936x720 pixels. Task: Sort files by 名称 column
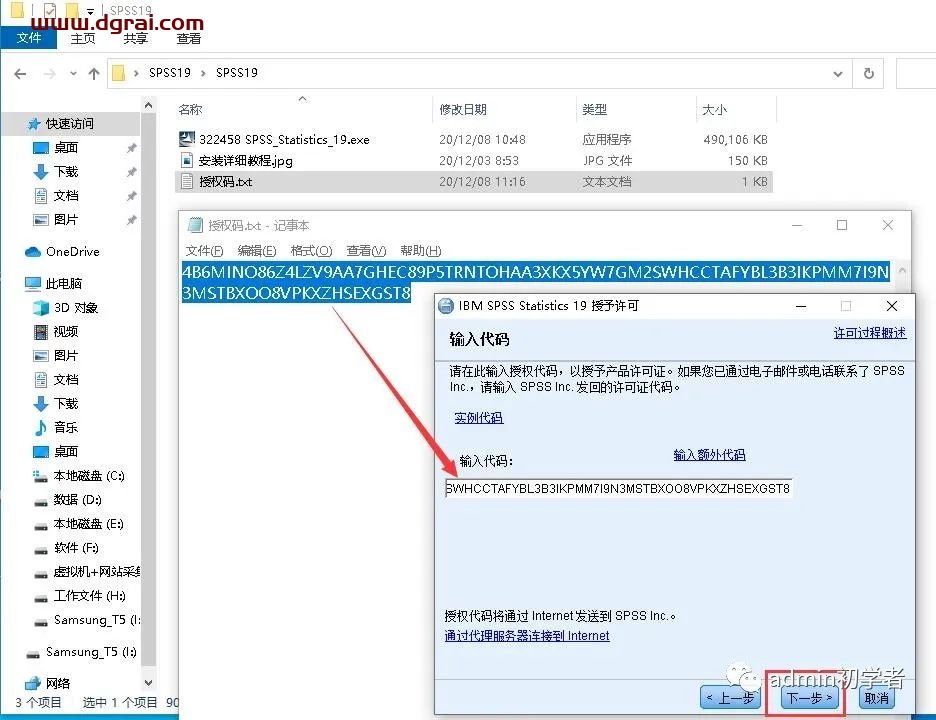pyautogui.click(x=190, y=109)
